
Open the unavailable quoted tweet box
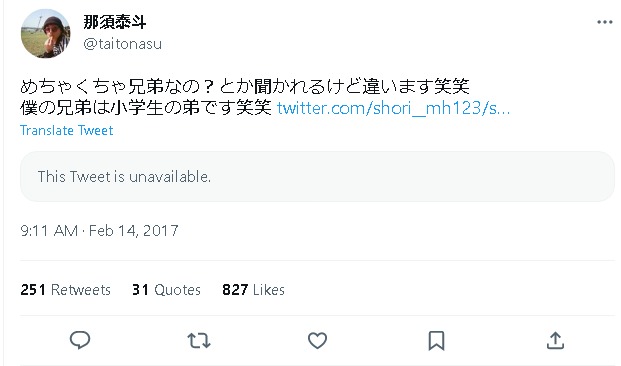(317, 177)
